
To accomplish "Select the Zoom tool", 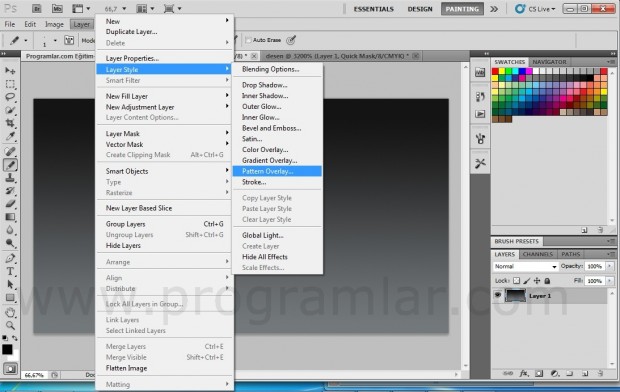I will point(10,326).
